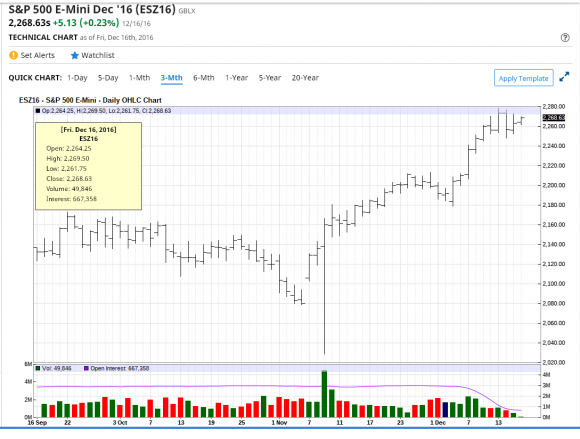Click the 'Open: 2,264.25' tooltip line
Image resolution: width=580 pixels, height=439 pixels.
click(69, 149)
